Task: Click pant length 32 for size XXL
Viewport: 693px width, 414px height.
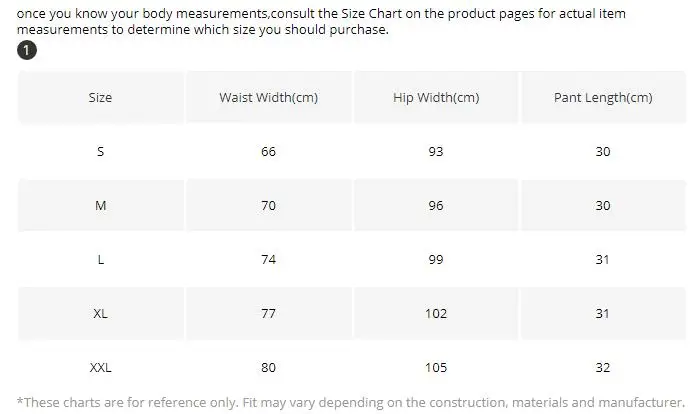Action: (603, 367)
